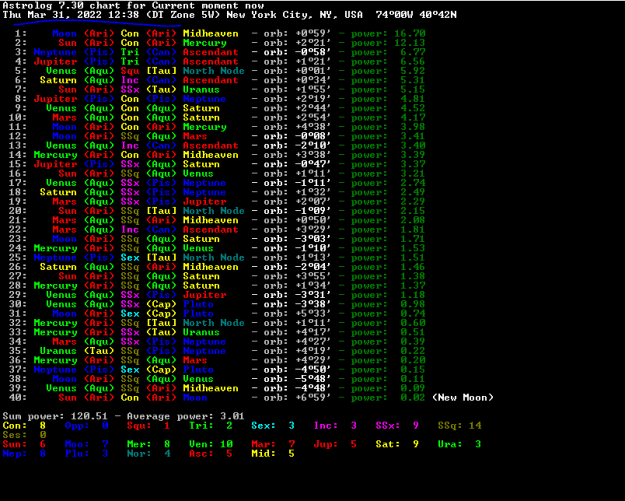Click the 'Opp: 0' aspect count

click(86, 426)
